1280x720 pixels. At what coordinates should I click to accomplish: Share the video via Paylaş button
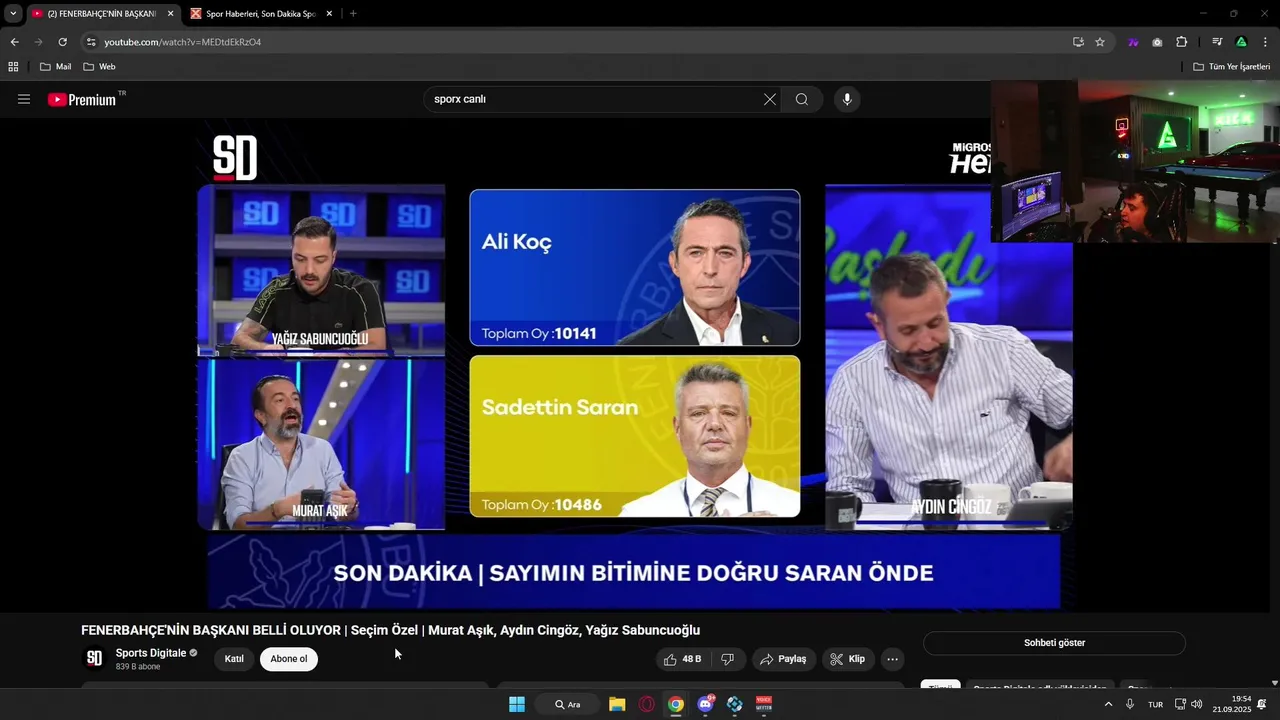(783, 659)
